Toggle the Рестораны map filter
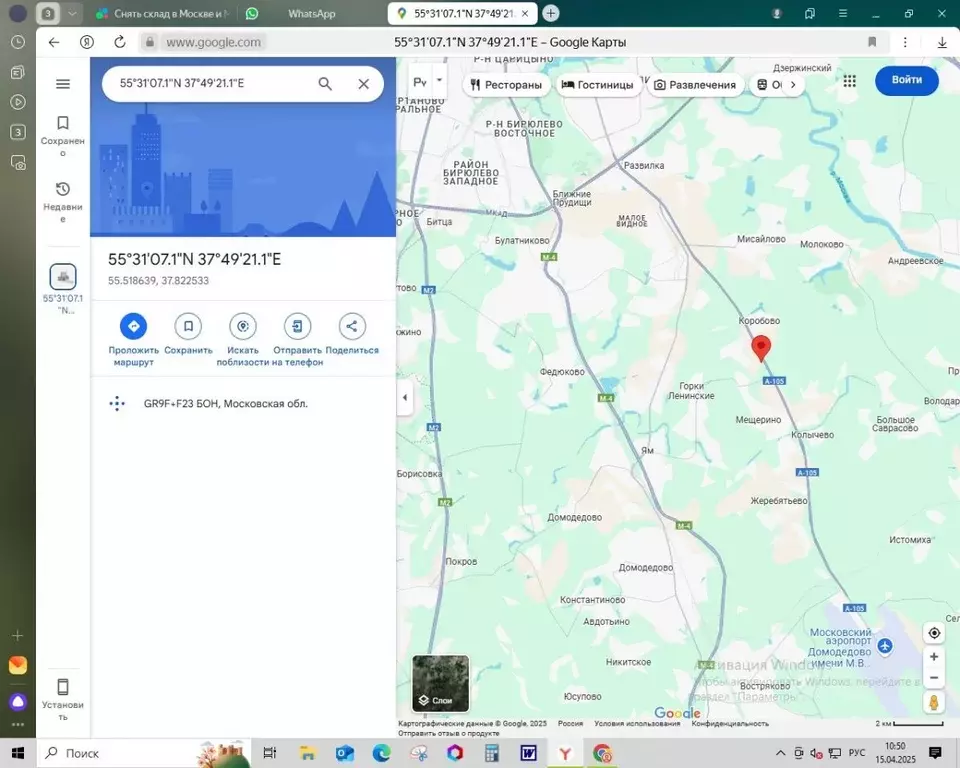 click(x=505, y=85)
